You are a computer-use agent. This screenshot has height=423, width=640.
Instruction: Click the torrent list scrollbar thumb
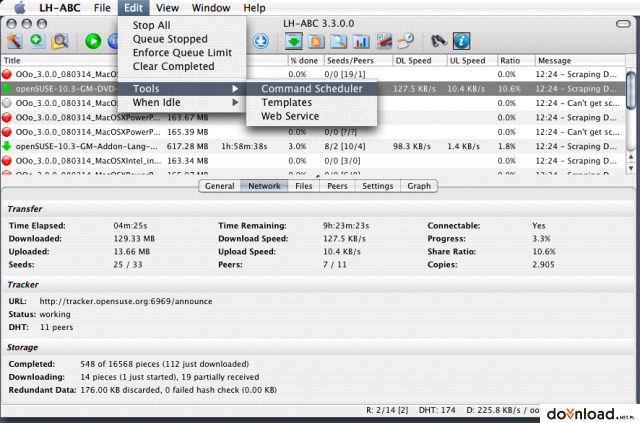(631, 90)
